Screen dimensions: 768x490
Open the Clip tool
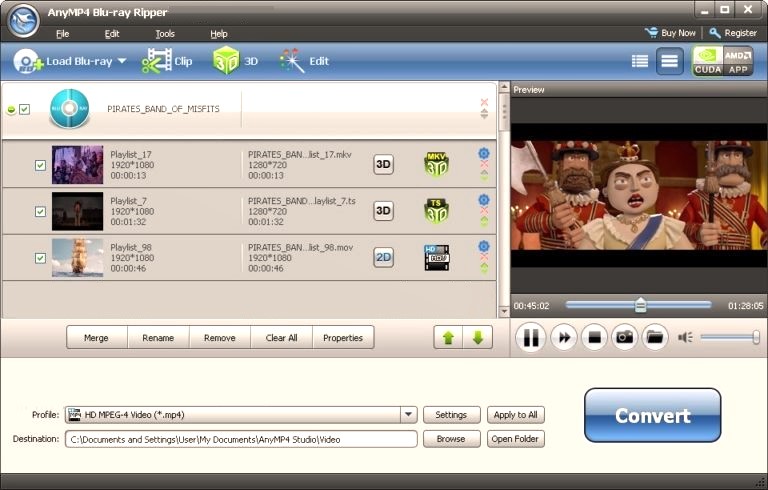(167, 61)
